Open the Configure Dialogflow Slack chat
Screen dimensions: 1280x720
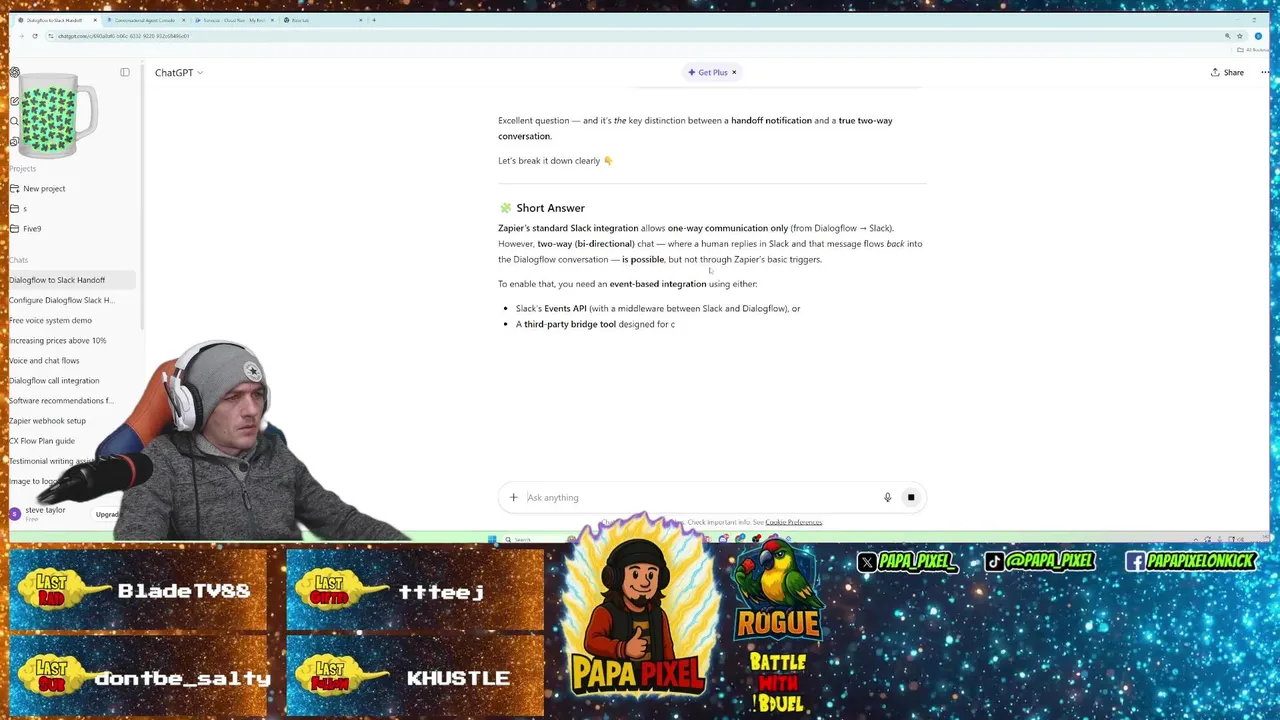tap(62, 300)
